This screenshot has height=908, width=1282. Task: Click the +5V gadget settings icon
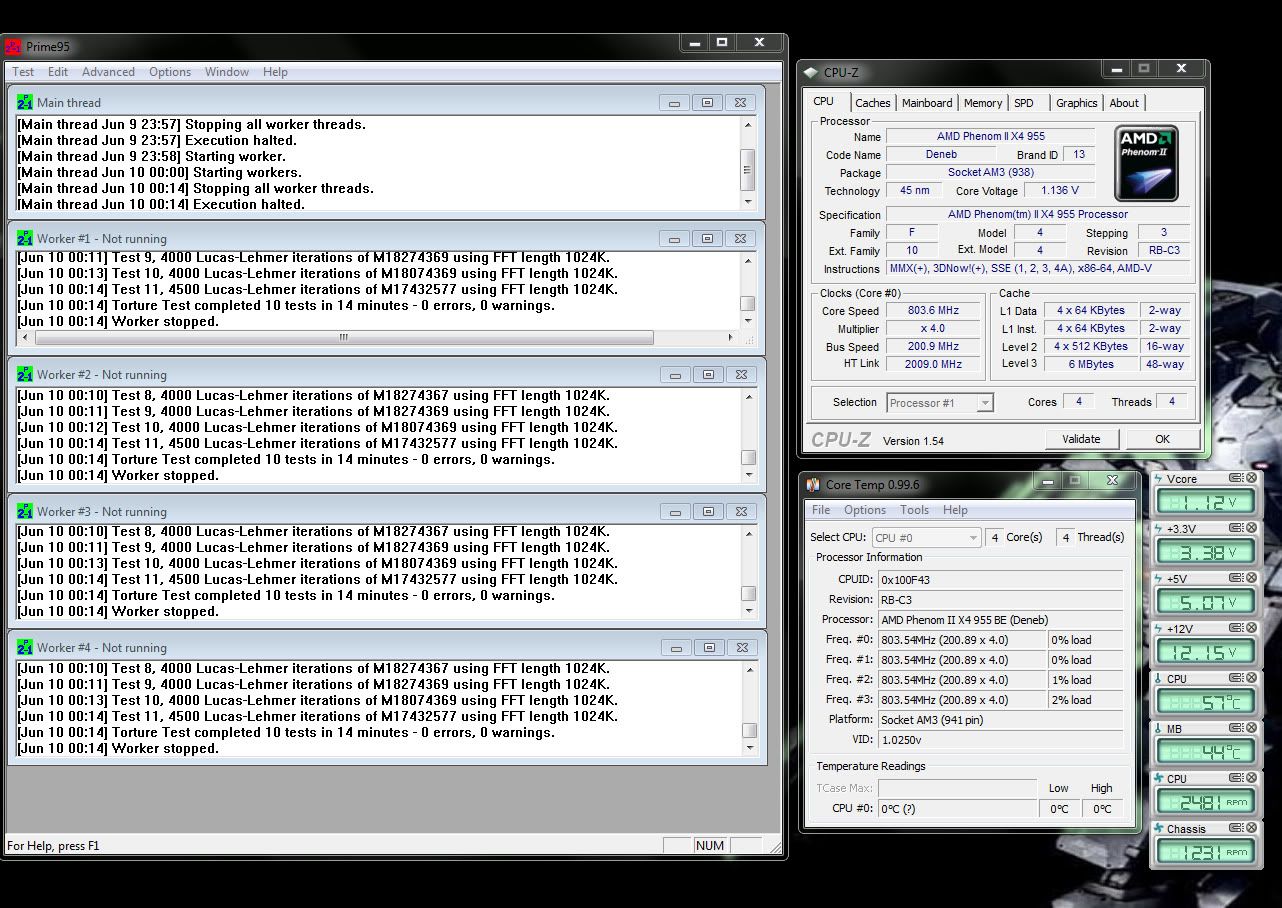(x=1236, y=578)
